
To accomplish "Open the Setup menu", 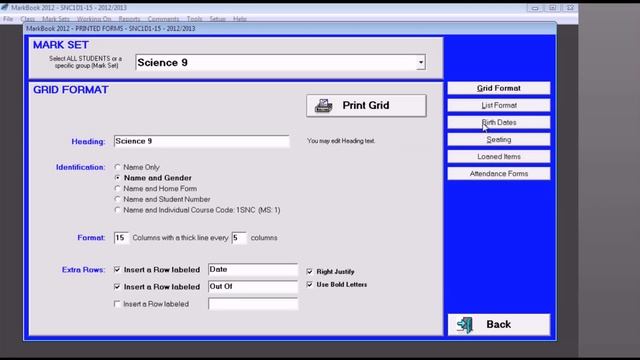I will click(x=218, y=19).
